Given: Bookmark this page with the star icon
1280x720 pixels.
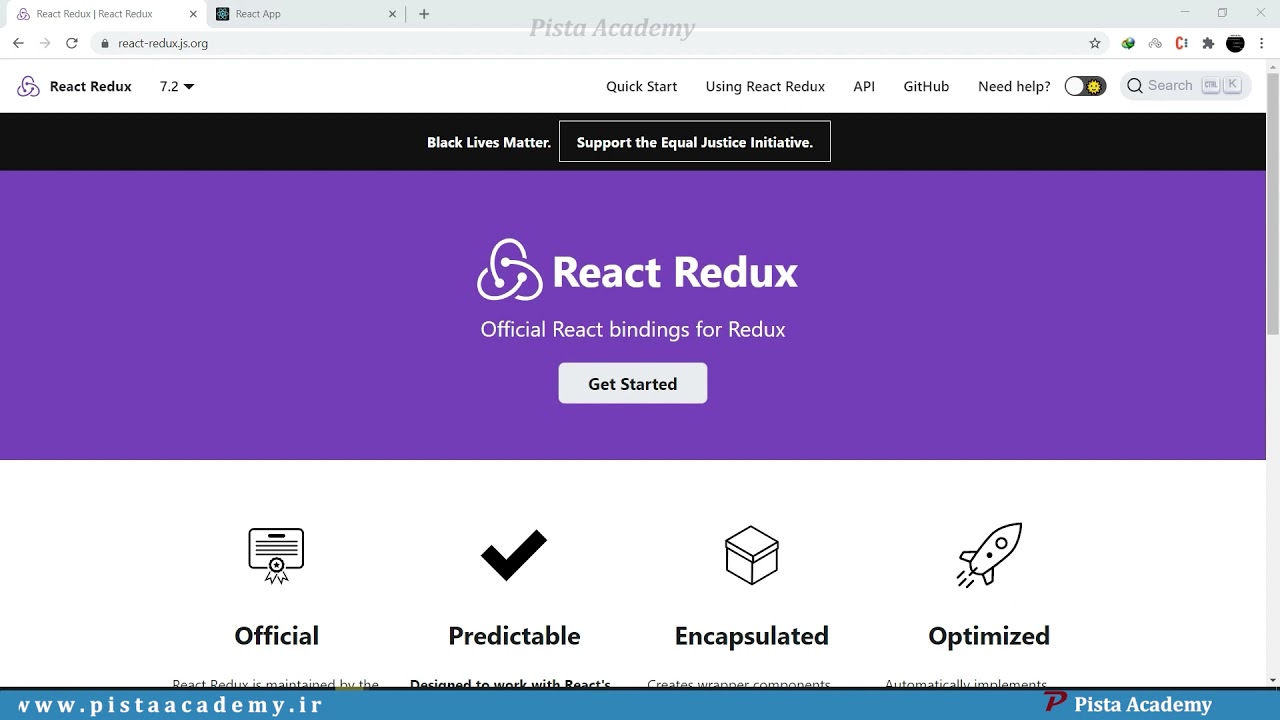Looking at the screenshot, I should (x=1095, y=43).
